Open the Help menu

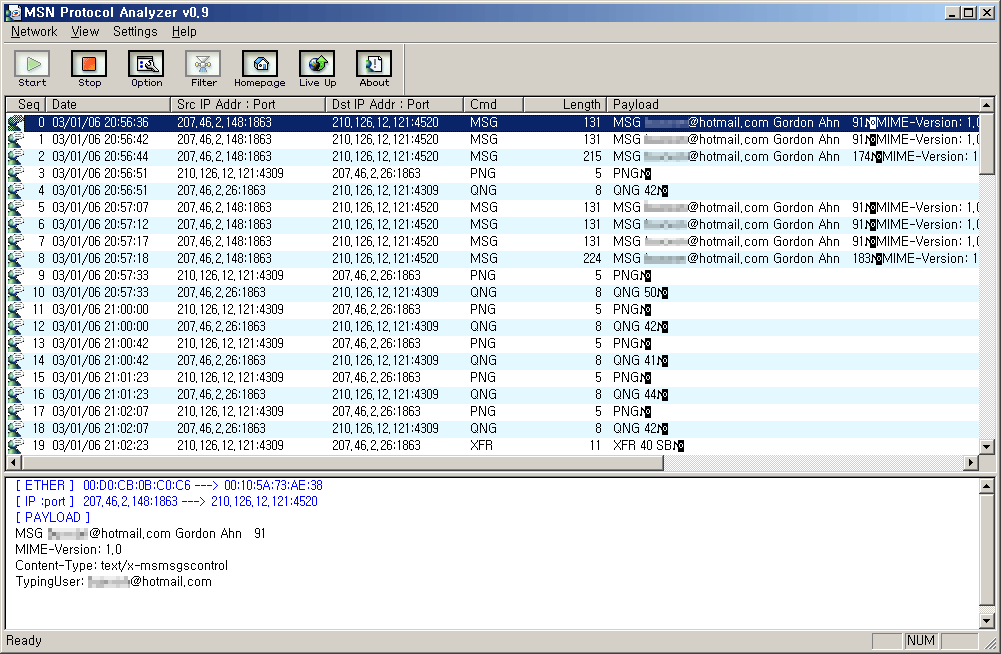click(x=184, y=31)
